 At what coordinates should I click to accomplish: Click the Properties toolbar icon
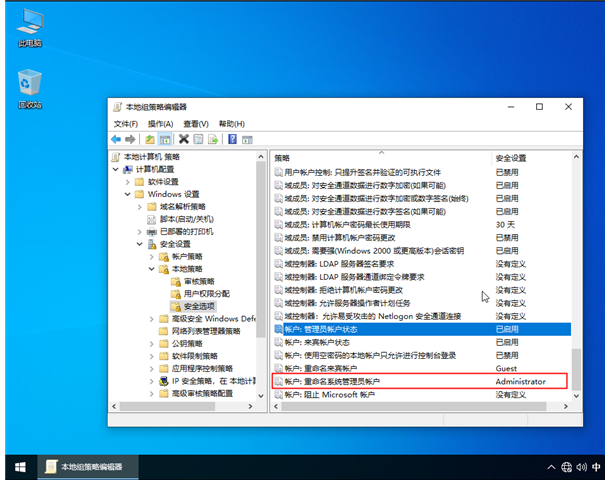199,139
